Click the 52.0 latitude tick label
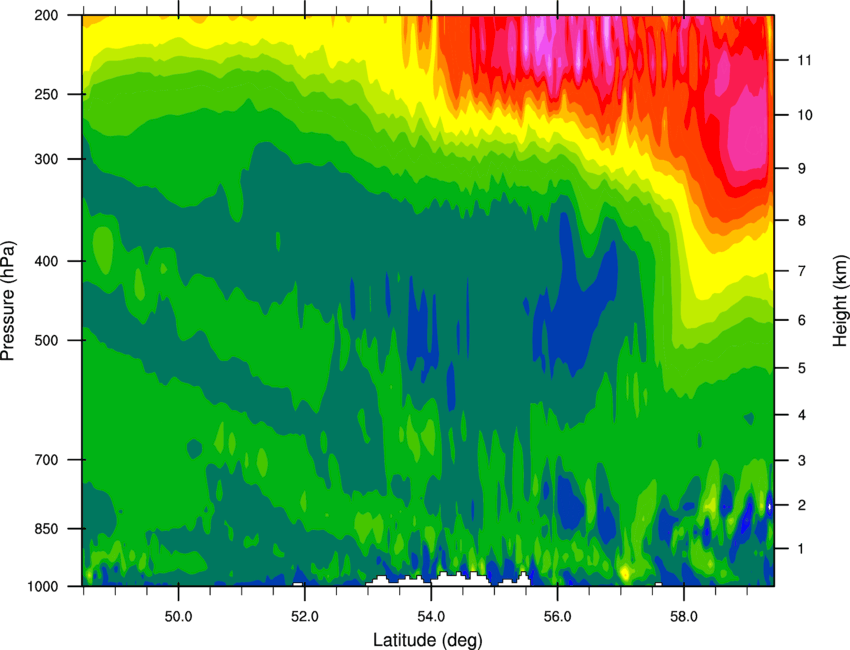This screenshot has width=850, height=650. click(x=305, y=616)
